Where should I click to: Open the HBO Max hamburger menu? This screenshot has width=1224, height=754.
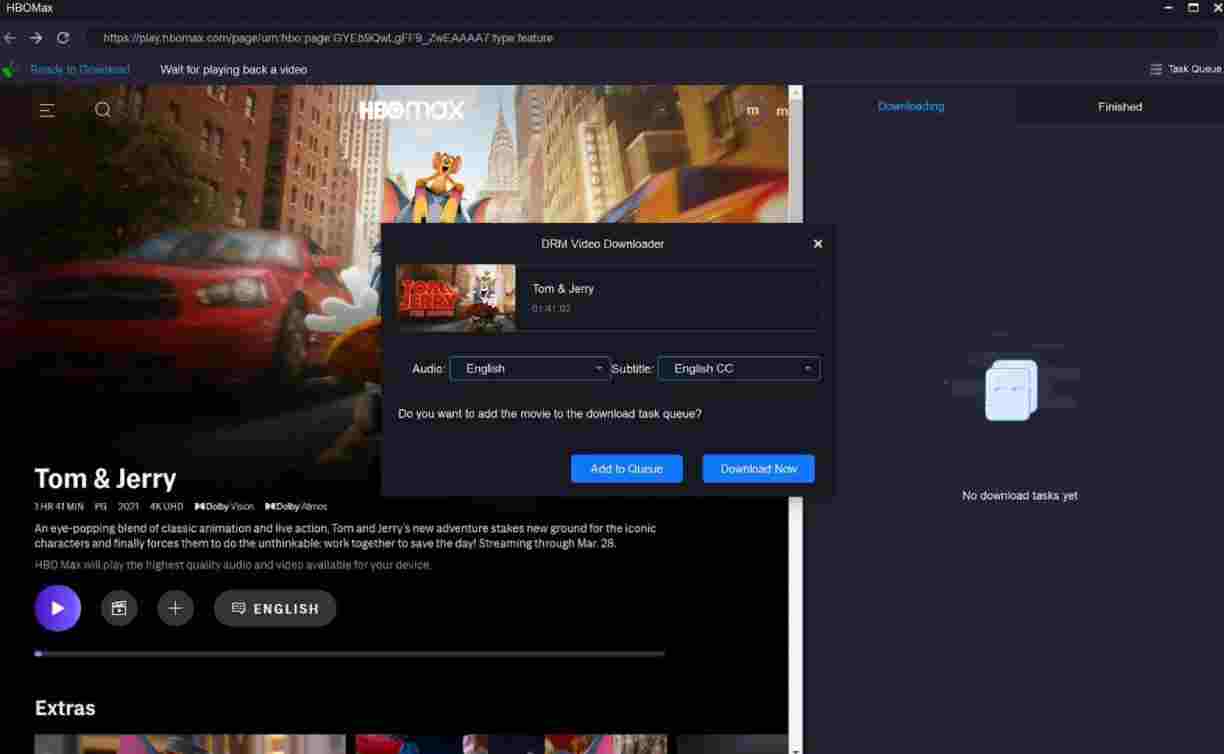click(x=47, y=110)
